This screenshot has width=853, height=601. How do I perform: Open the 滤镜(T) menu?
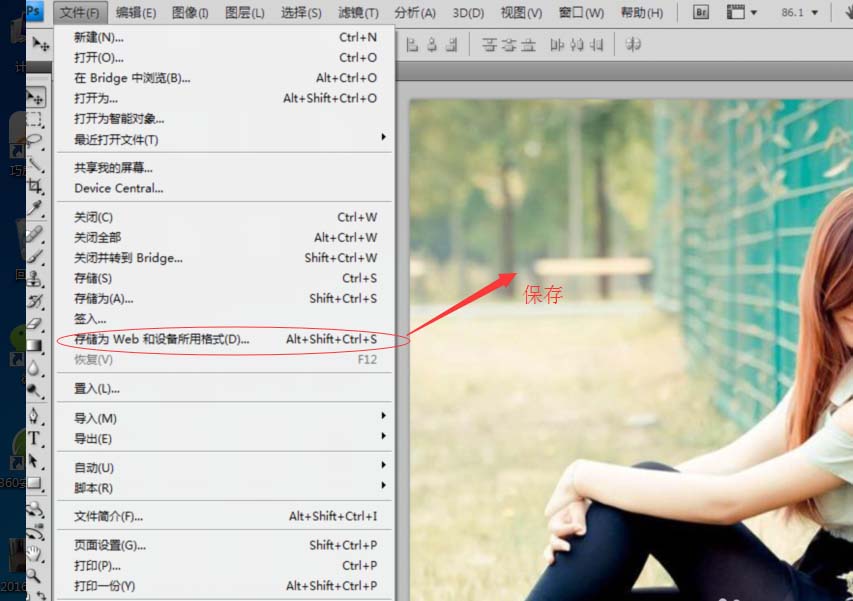point(358,13)
